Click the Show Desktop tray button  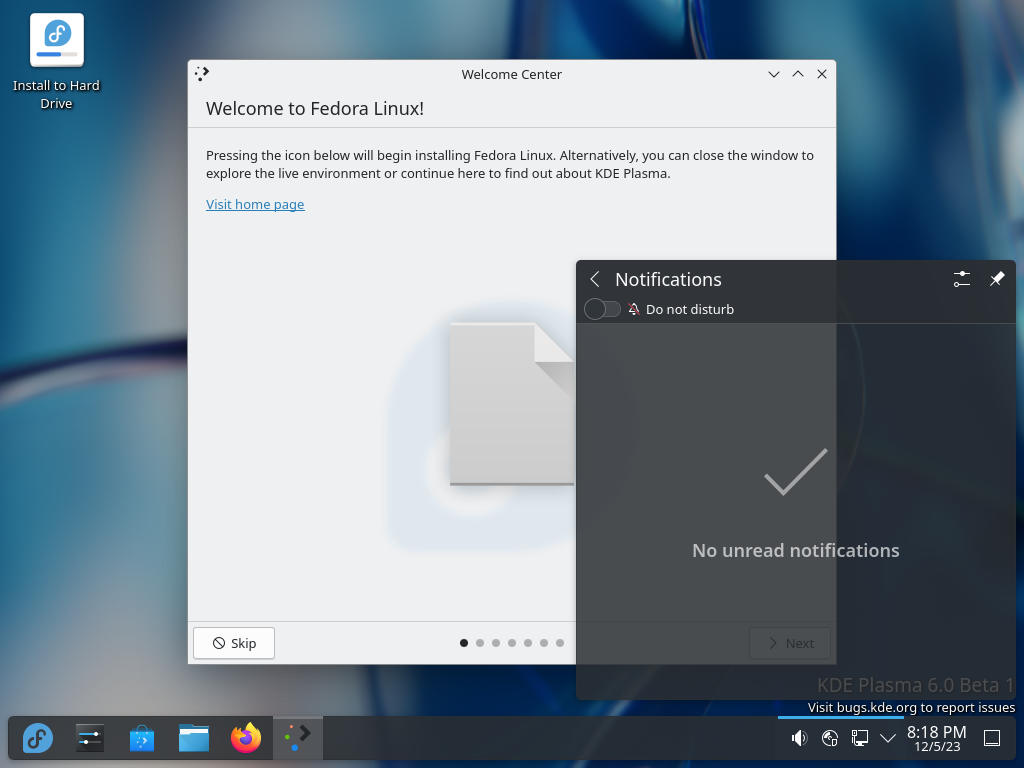[992, 738]
